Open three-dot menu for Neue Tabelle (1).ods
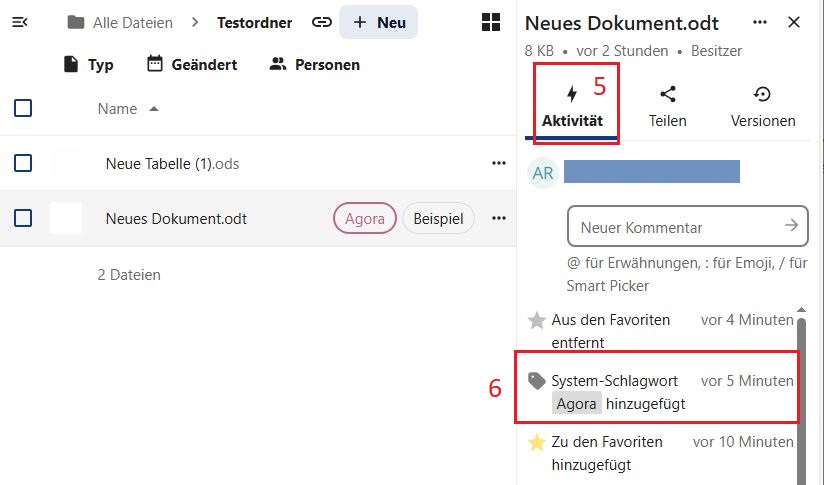 (x=499, y=163)
